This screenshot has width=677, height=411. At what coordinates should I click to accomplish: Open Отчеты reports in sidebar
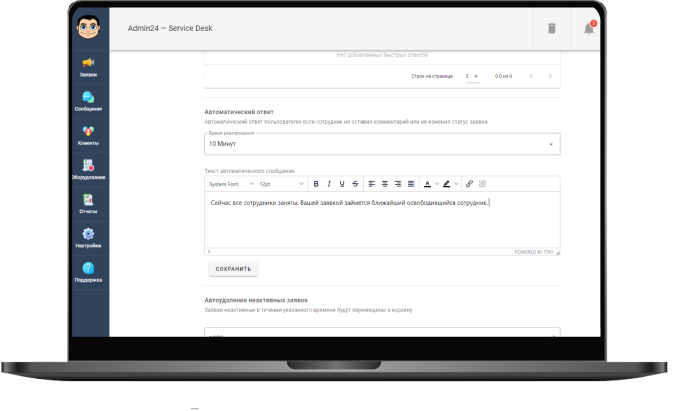click(88, 204)
